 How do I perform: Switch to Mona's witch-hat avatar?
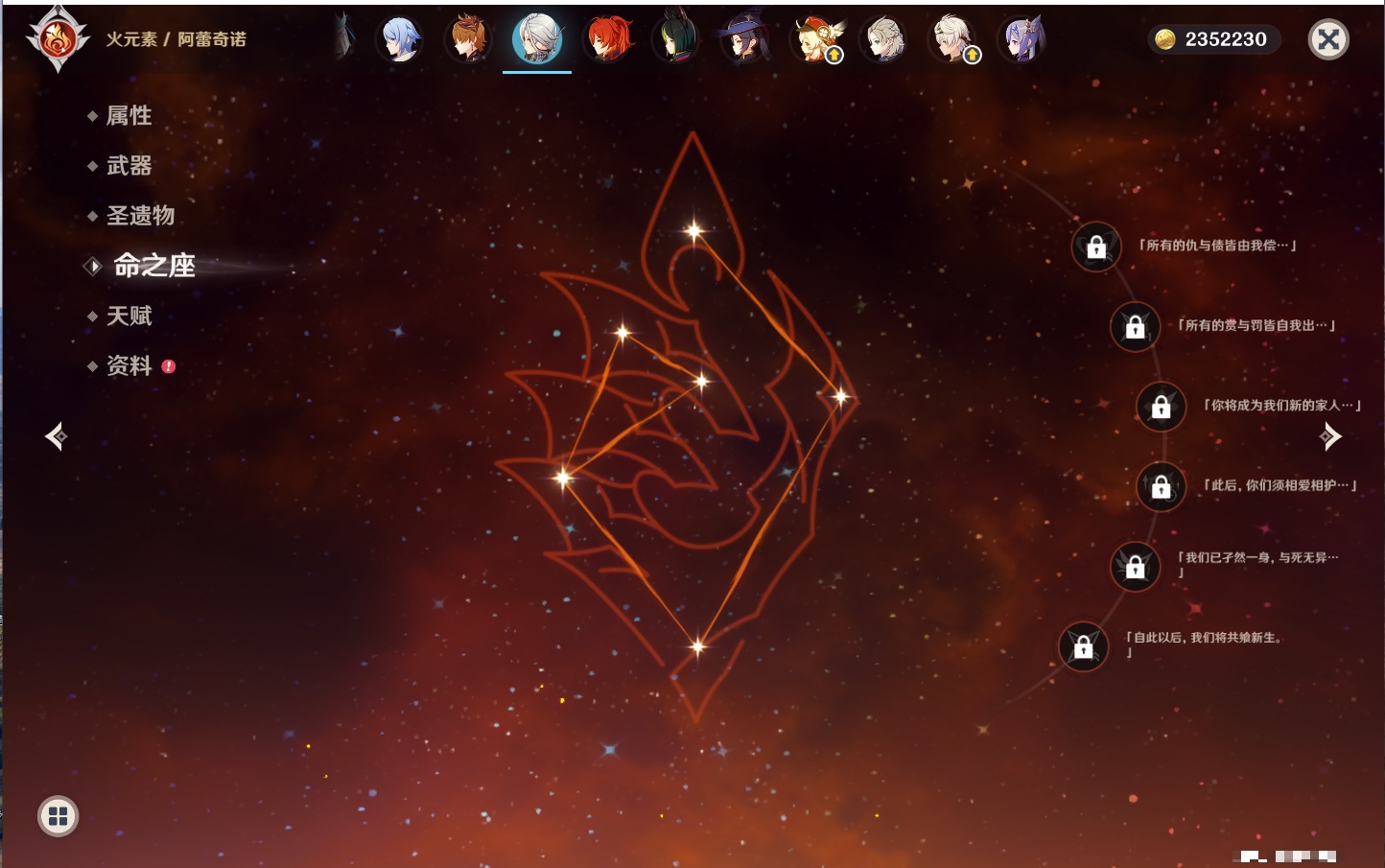click(x=744, y=39)
